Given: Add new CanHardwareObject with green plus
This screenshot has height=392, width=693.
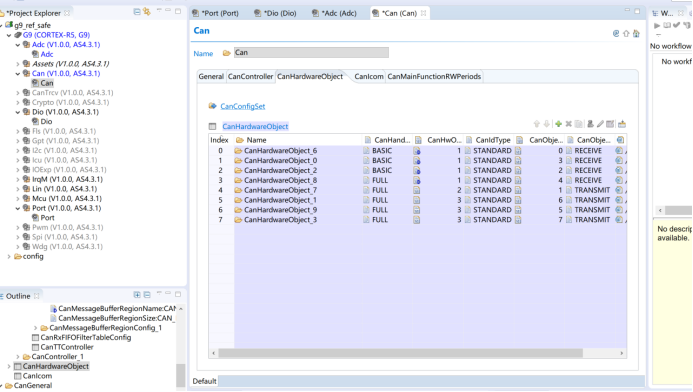Looking at the screenshot, I should 558,124.
